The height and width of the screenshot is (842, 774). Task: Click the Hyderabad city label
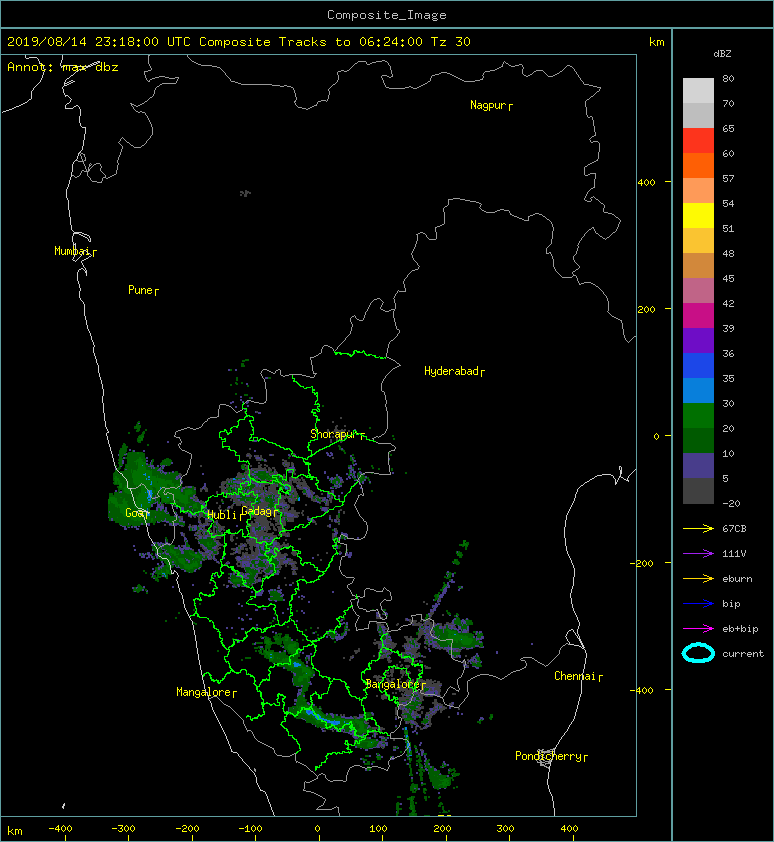[451, 371]
